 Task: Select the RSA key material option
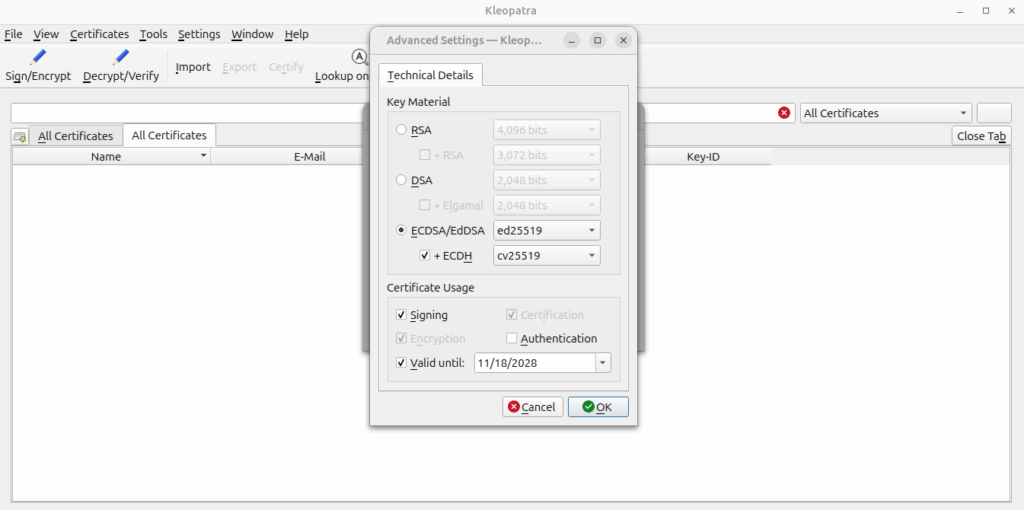click(x=402, y=130)
